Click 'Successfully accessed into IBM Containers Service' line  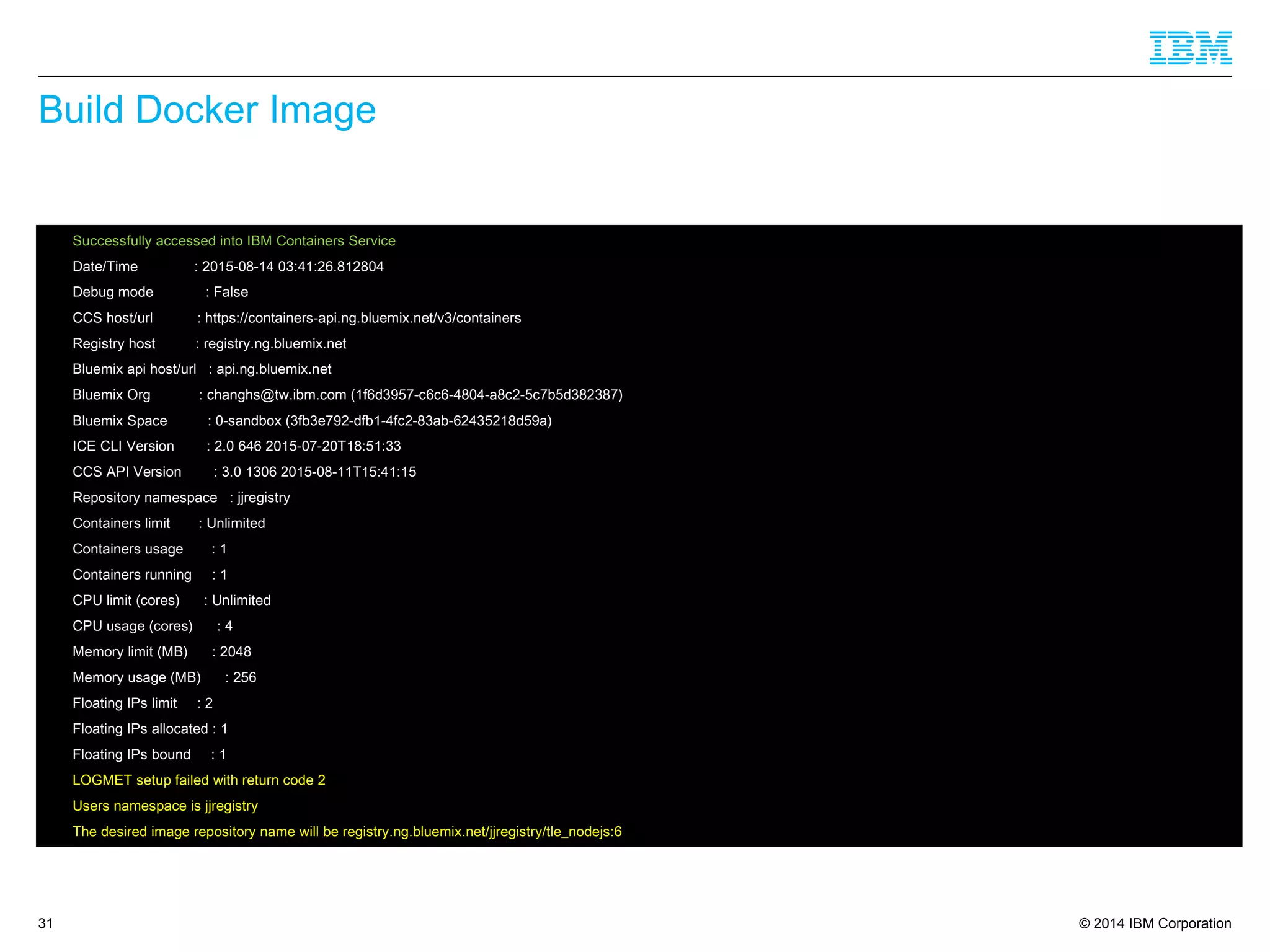click(x=234, y=241)
